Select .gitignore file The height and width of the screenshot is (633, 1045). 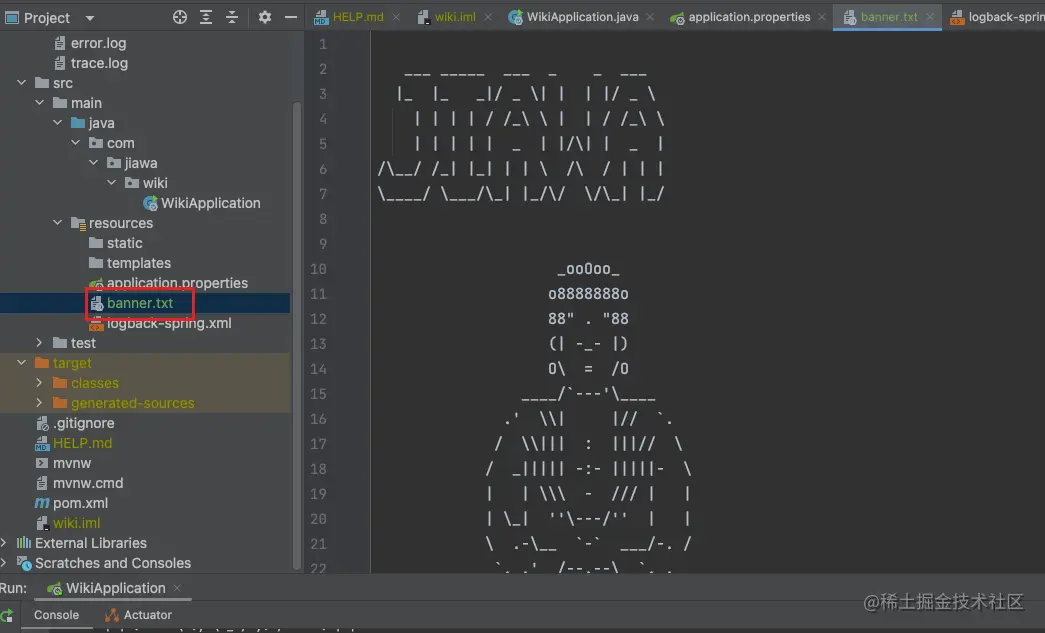click(83, 423)
